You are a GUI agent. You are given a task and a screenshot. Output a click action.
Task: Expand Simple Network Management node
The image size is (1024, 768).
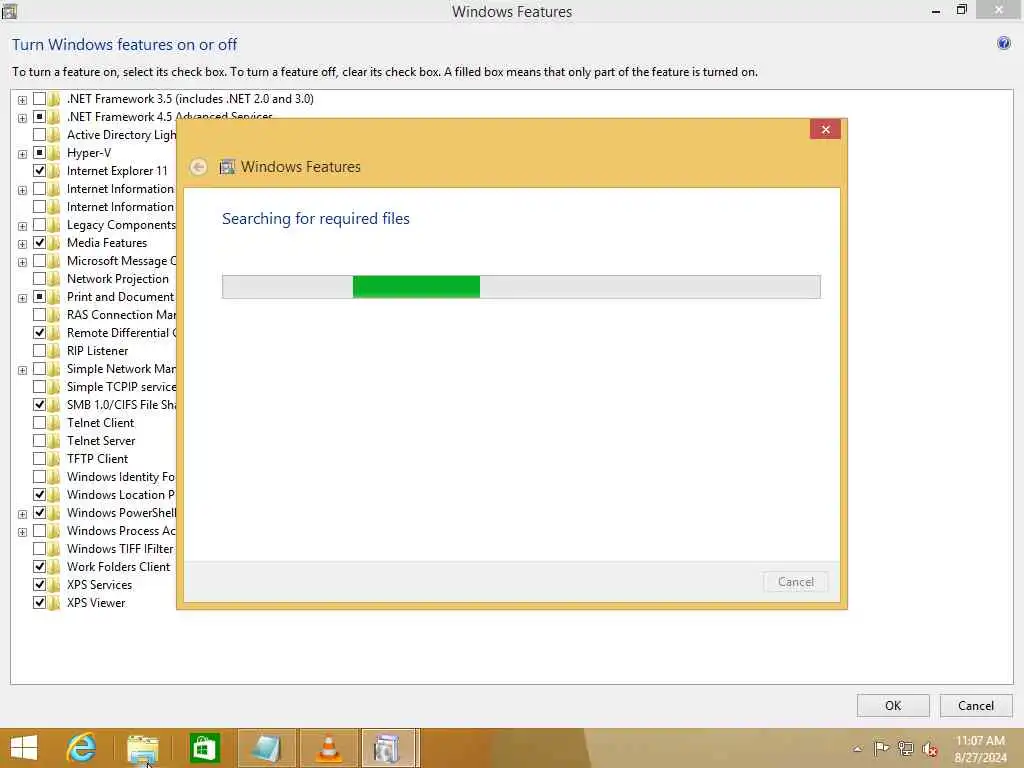(x=22, y=370)
